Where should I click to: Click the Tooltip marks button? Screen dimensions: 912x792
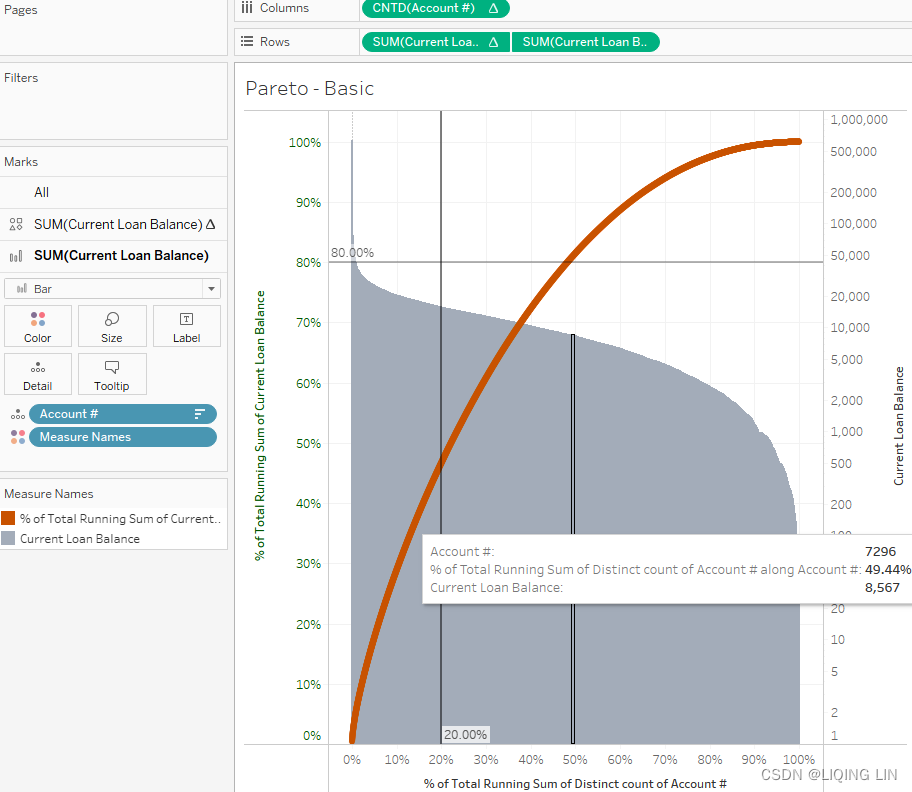tap(112, 374)
